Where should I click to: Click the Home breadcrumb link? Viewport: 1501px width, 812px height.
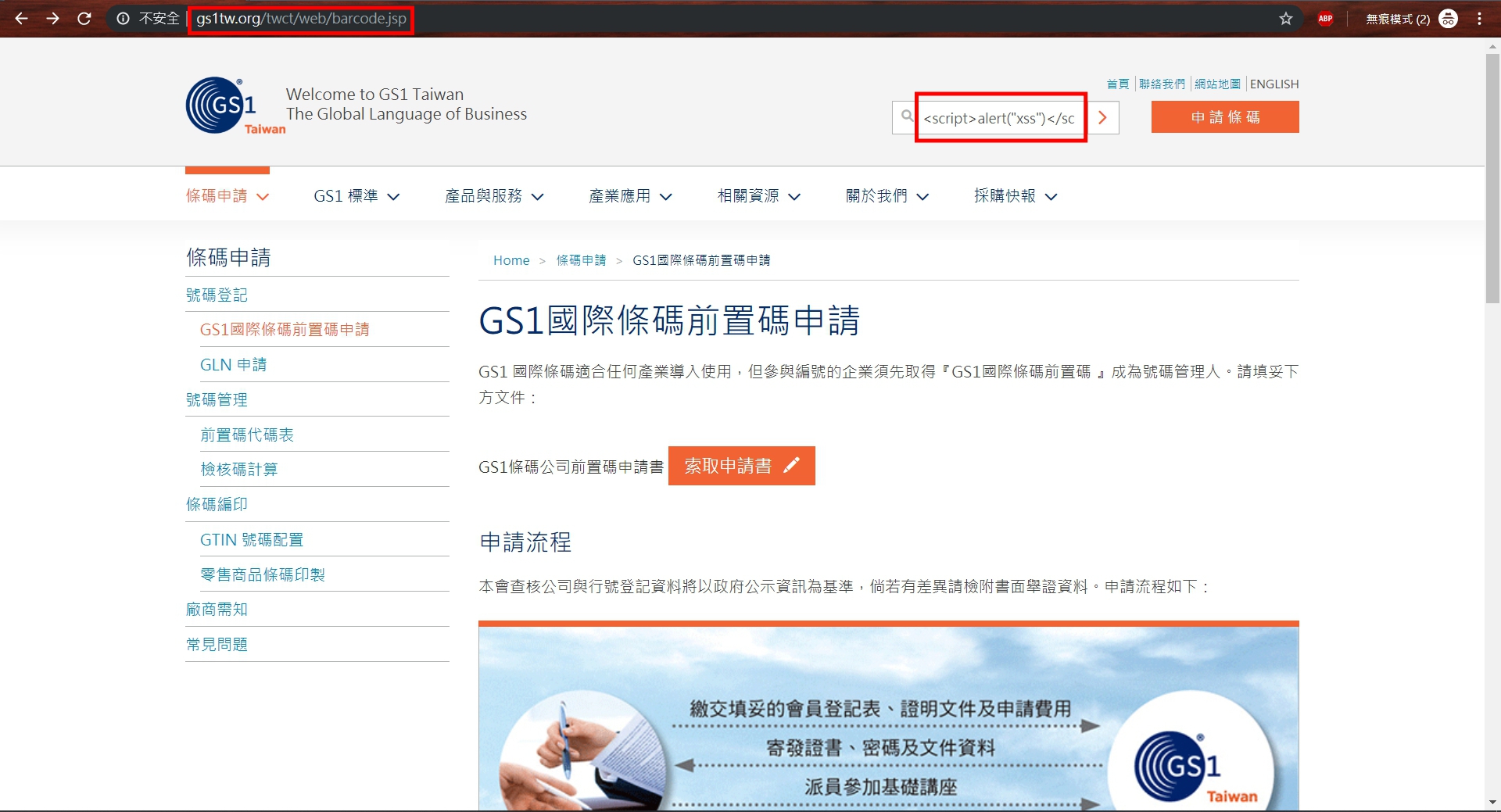click(x=511, y=260)
